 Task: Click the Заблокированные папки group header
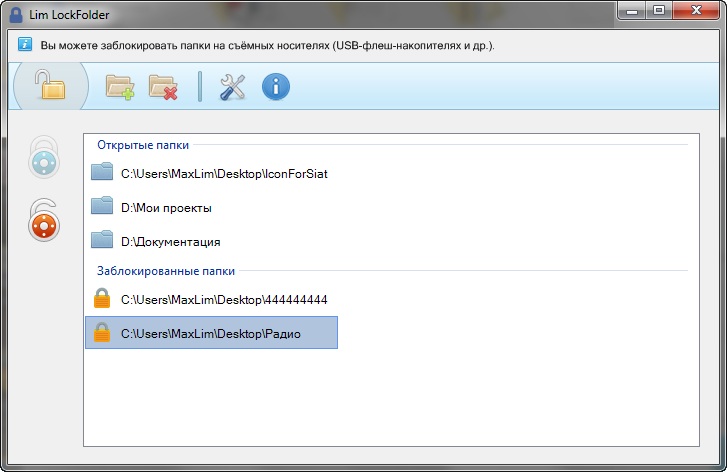pos(166,271)
